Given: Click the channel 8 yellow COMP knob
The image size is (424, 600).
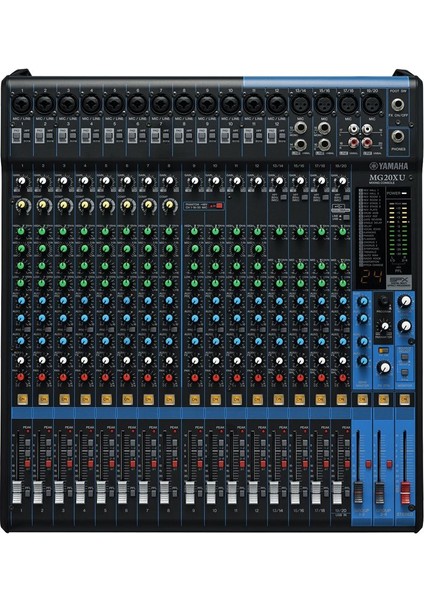Looking at the screenshot, I should click(x=169, y=205).
